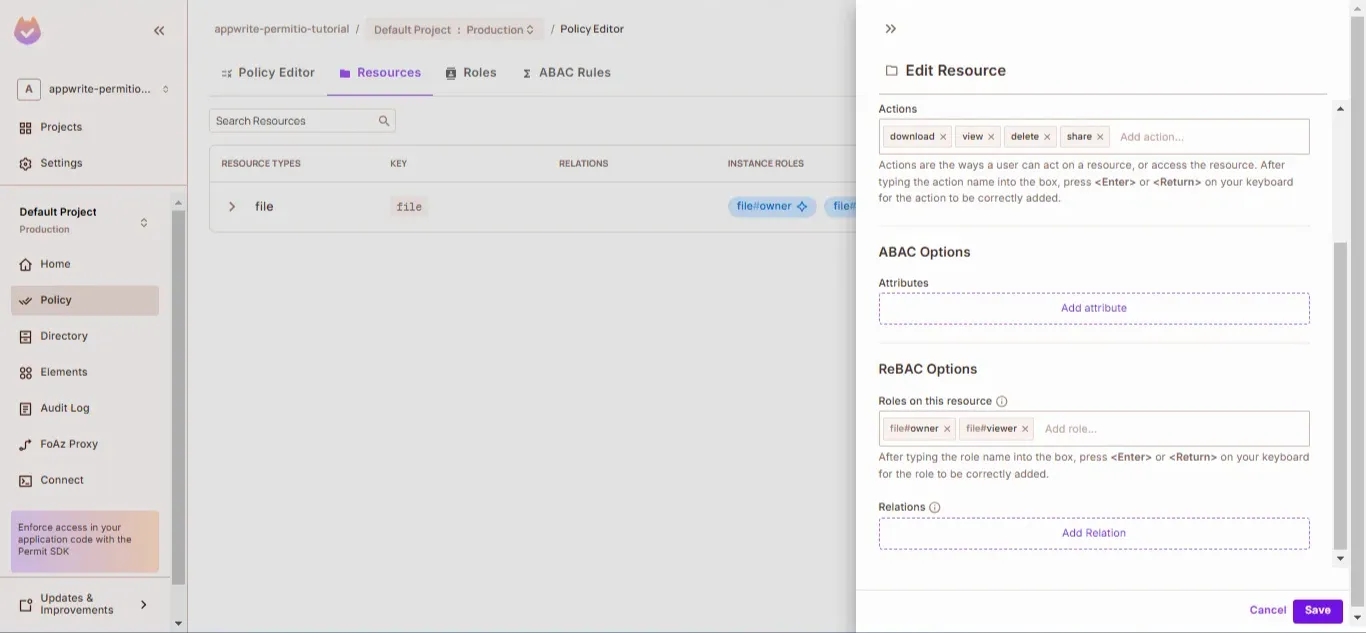The image size is (1366, 633).
Task: Click the Add Relation button
Action: point(1094,533)
